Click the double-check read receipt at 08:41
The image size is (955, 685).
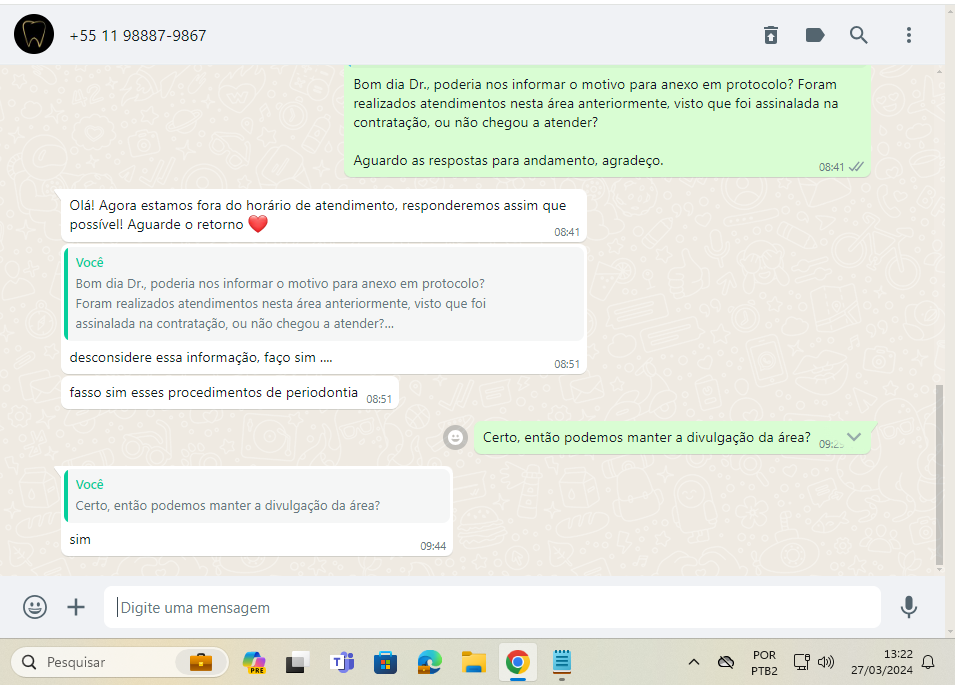(856, 167)
